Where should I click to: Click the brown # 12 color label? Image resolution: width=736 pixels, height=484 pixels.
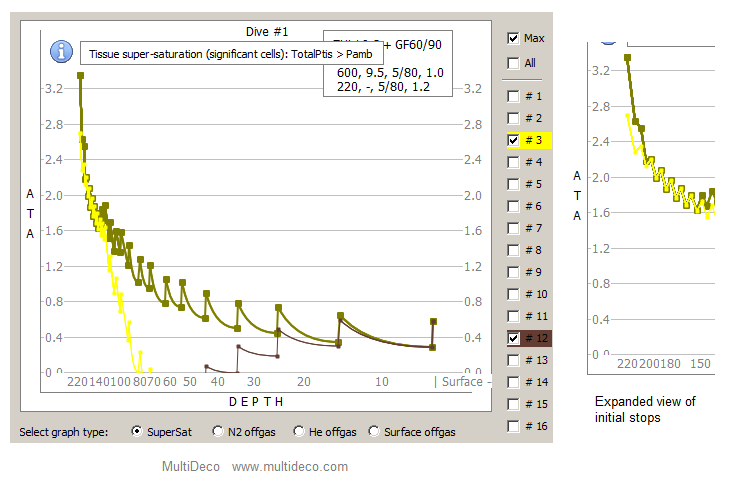click(x=536, y=338)
